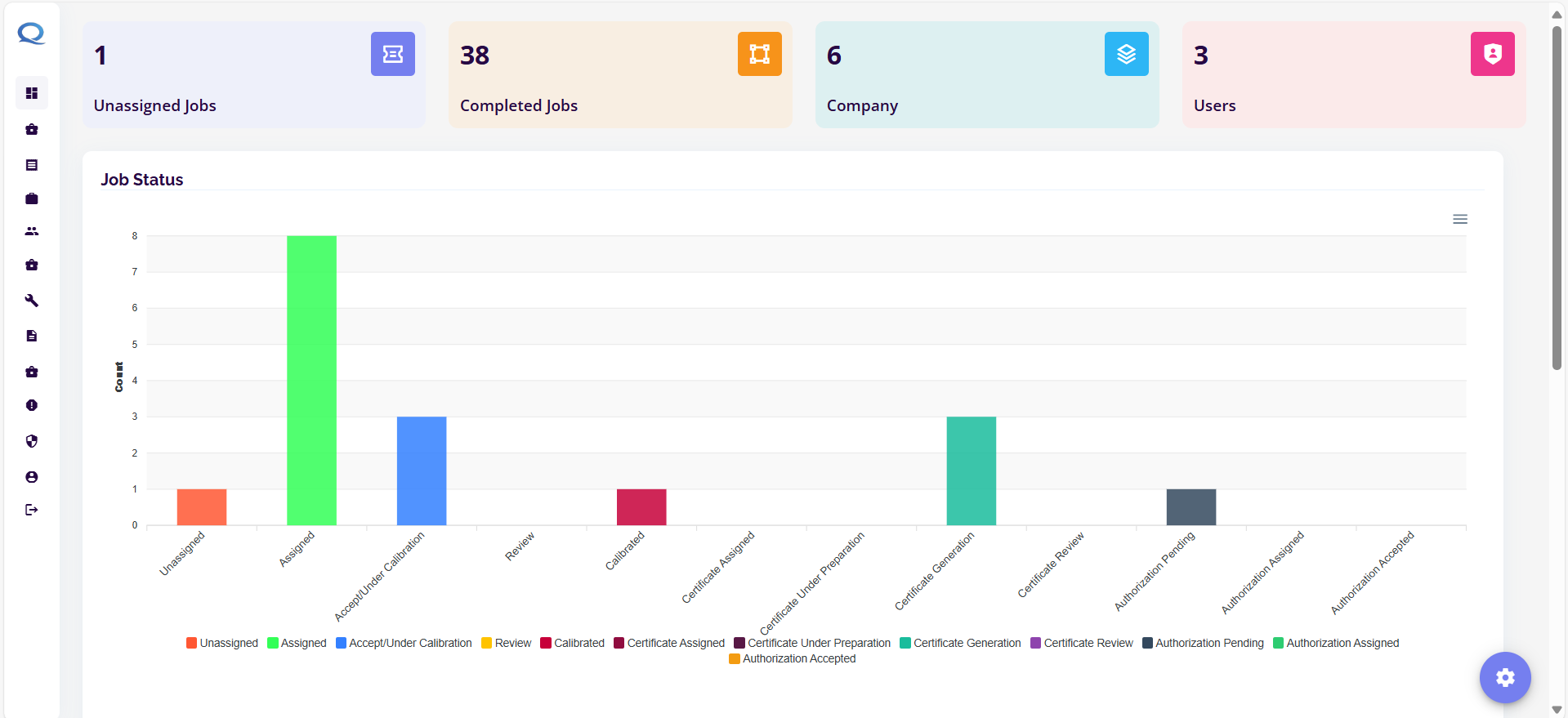
Task: Click the Unassigned Jobs card
Action: [x=253, y=75]
